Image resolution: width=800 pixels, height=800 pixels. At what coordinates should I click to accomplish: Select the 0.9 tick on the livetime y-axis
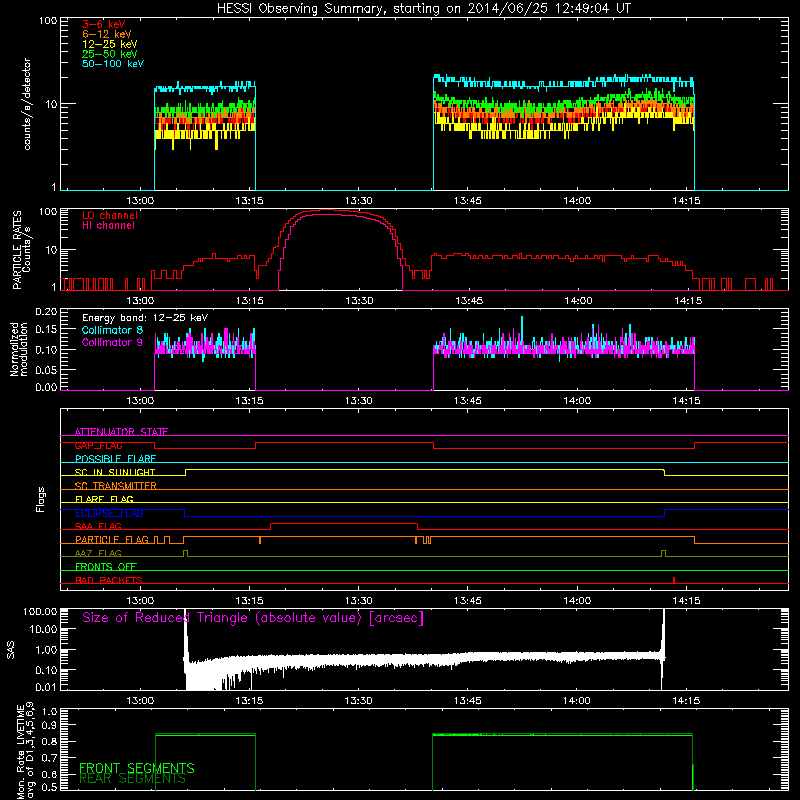(x=49, y=726)
